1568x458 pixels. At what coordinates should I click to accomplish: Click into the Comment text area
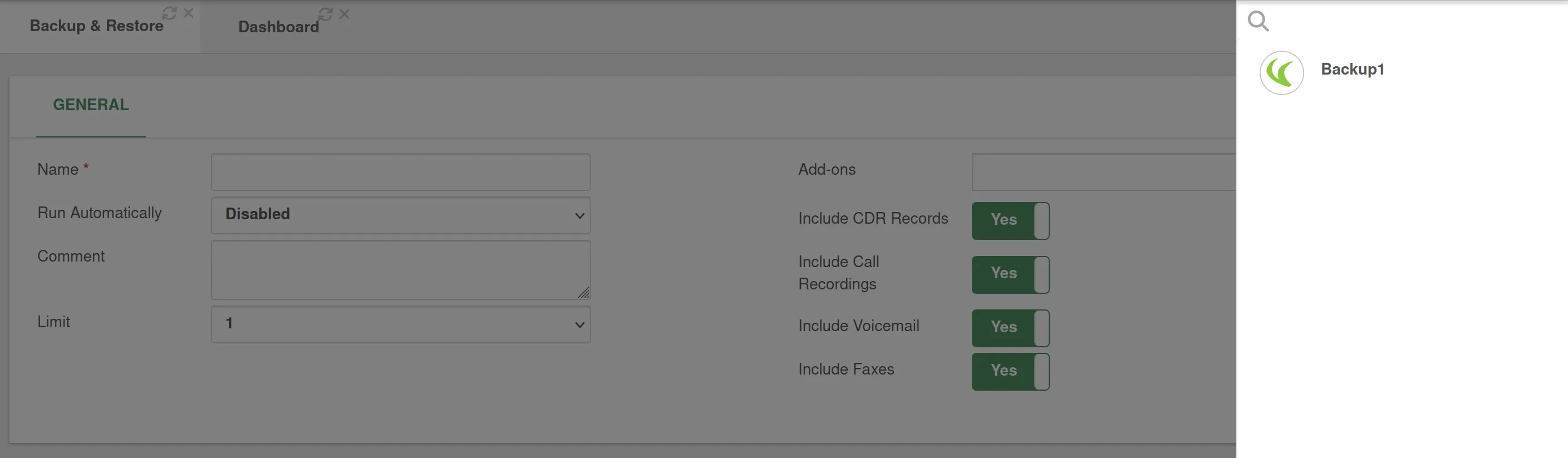pos(401,270)
